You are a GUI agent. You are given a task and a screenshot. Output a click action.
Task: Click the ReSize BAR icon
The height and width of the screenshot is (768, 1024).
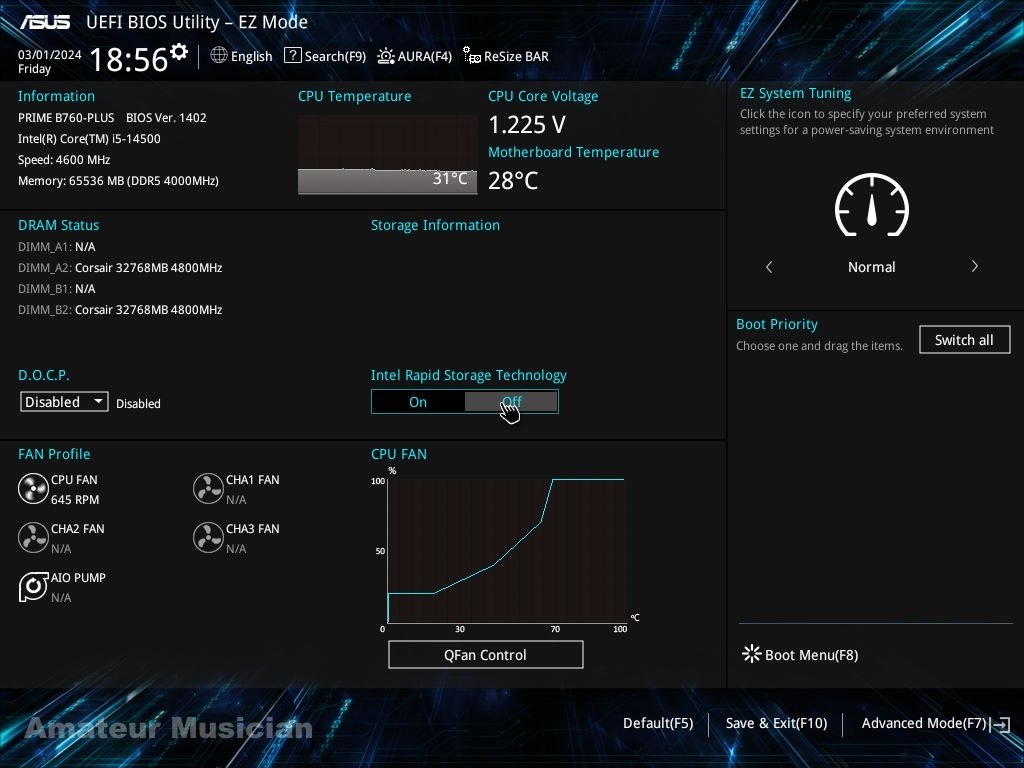tap(472, 56)
